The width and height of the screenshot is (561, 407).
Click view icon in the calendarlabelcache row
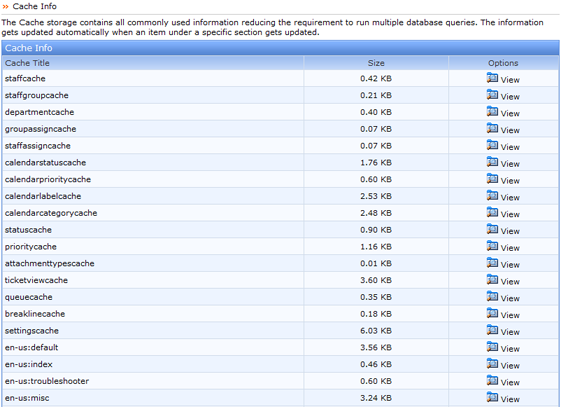pyautogui.click(x=492, y=195)
